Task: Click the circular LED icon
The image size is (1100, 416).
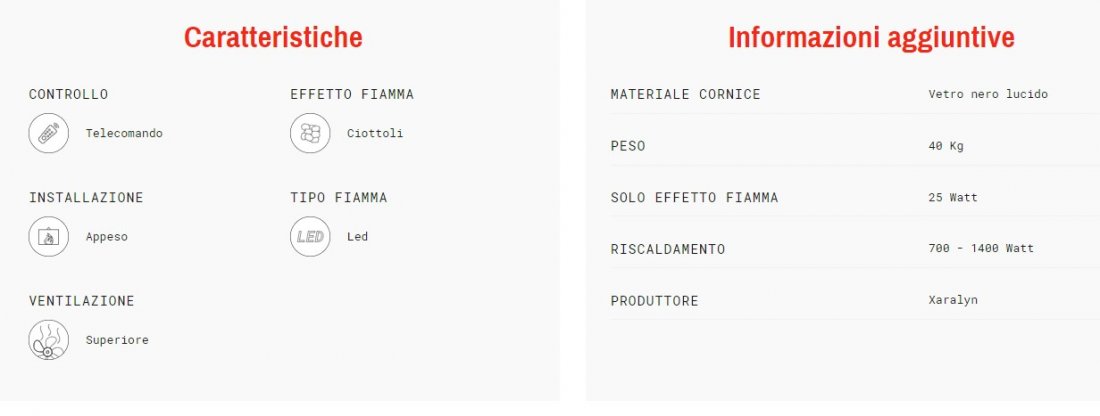Action: [x=310, y=237]
